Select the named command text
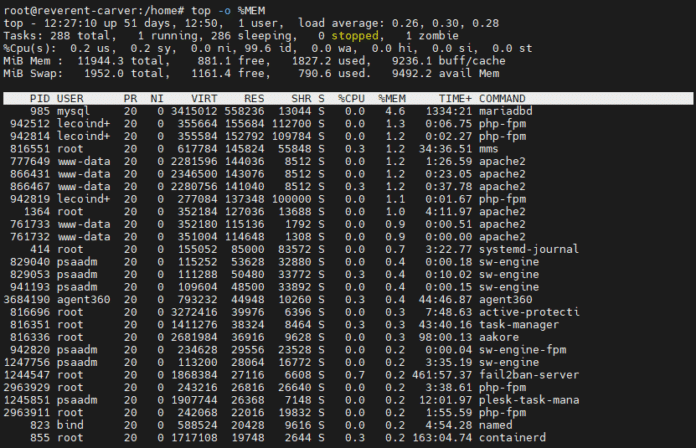Screen dimensions: 696x448 [x=495, y=425]
